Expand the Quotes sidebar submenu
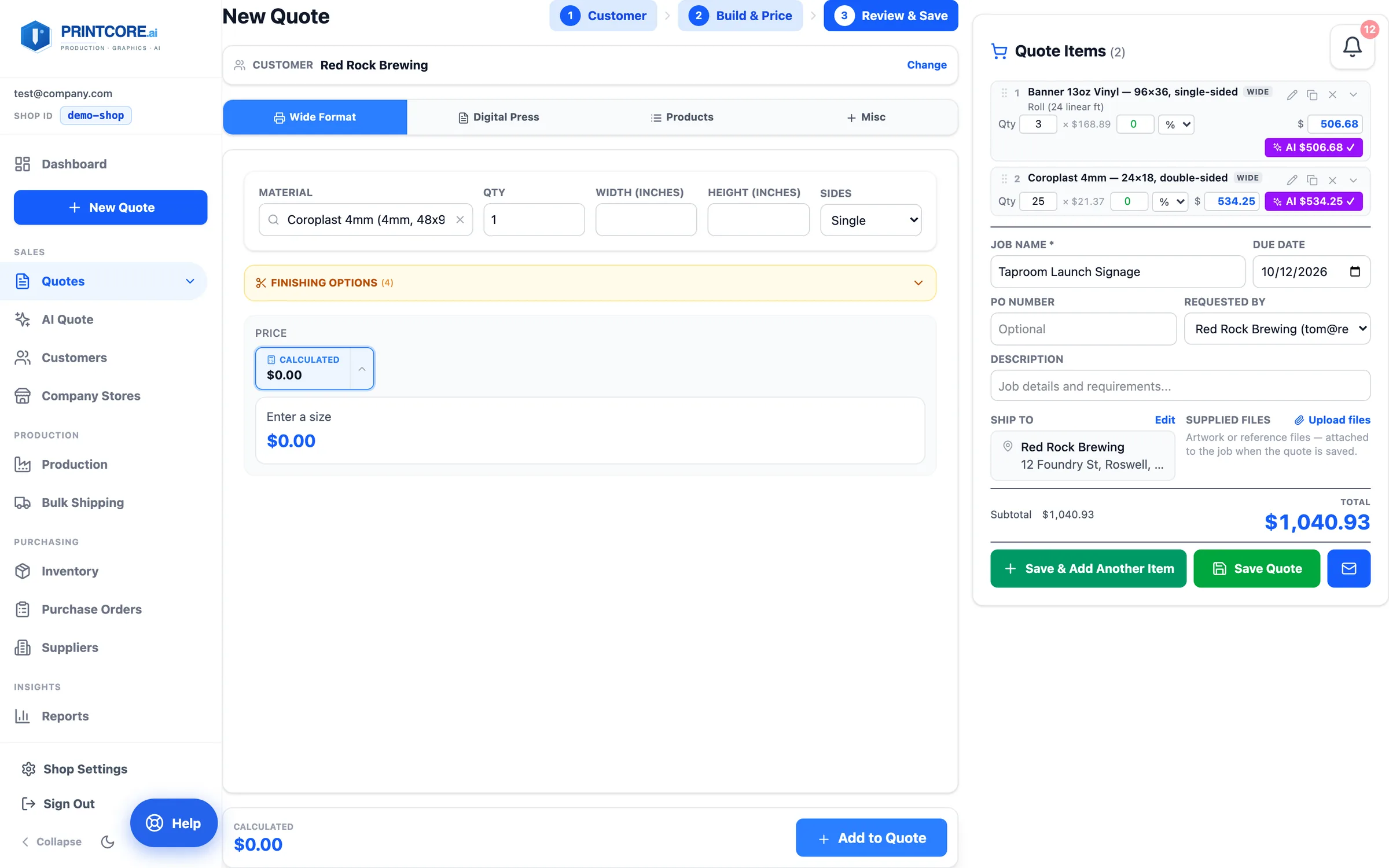The height and width of the screenshot is (868, 1389). click(190, 281)
